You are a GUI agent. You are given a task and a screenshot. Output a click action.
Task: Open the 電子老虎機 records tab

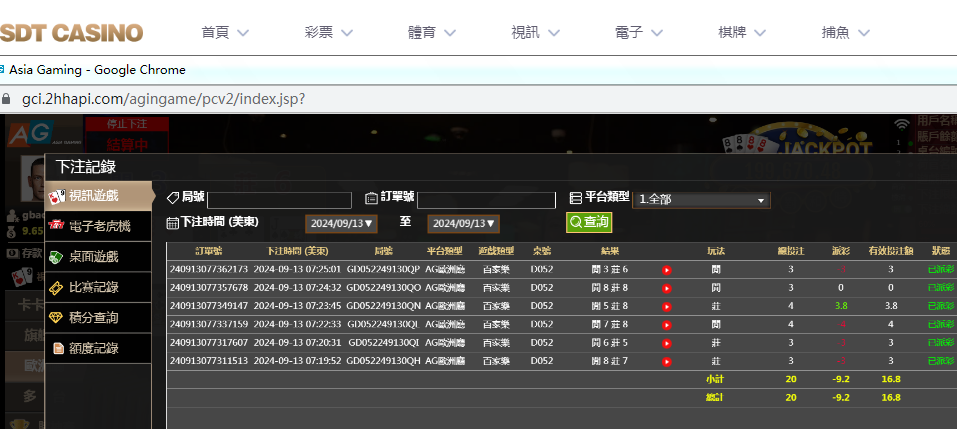pos(99,226)
